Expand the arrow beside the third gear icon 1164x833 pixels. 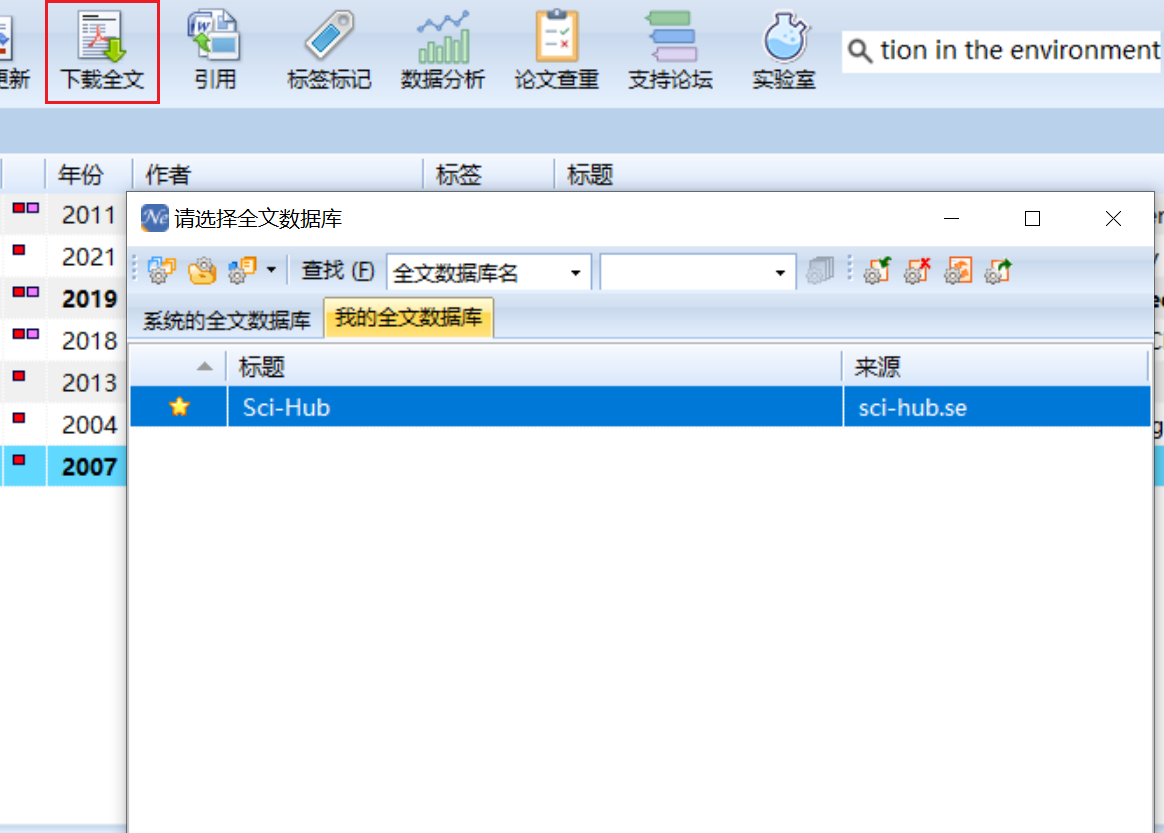(271, 271)
